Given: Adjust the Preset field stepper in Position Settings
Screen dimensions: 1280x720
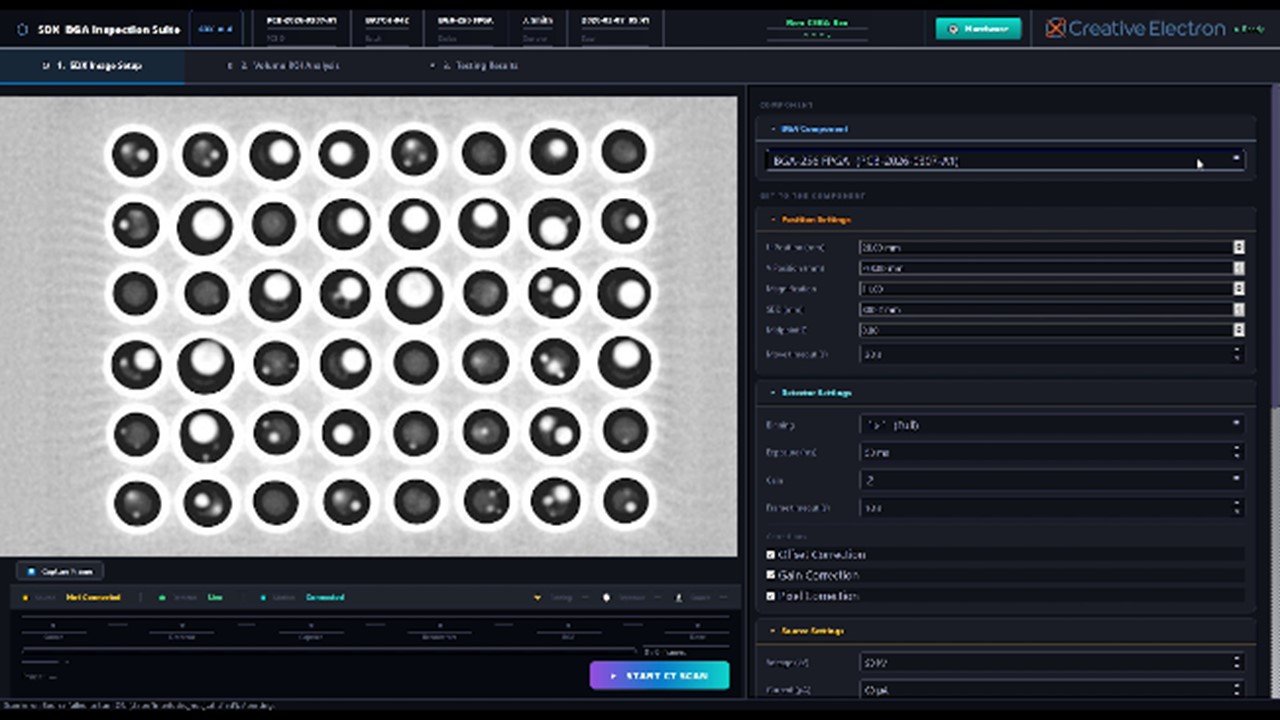Looking at the screenshot, I should [1238, 354].
